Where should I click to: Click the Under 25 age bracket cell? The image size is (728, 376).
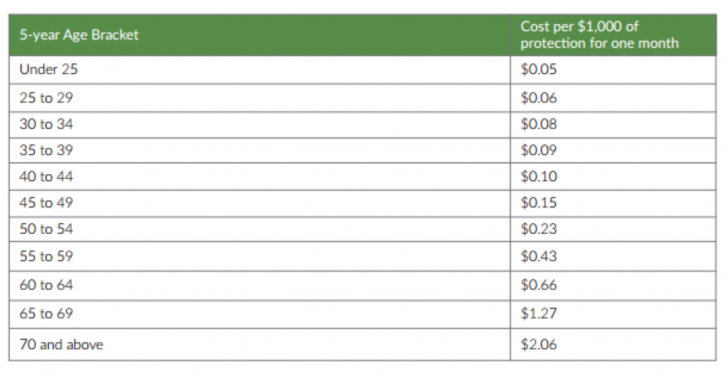pos(260,70)
